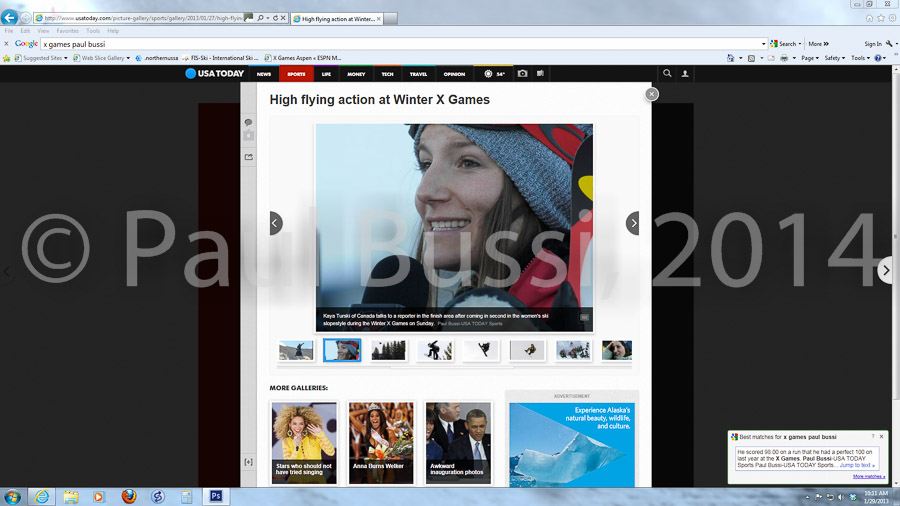Viewport: 900px width, 506px height.
Task: Open the USA TODAY site search magnifier
Action: [667, 73]
